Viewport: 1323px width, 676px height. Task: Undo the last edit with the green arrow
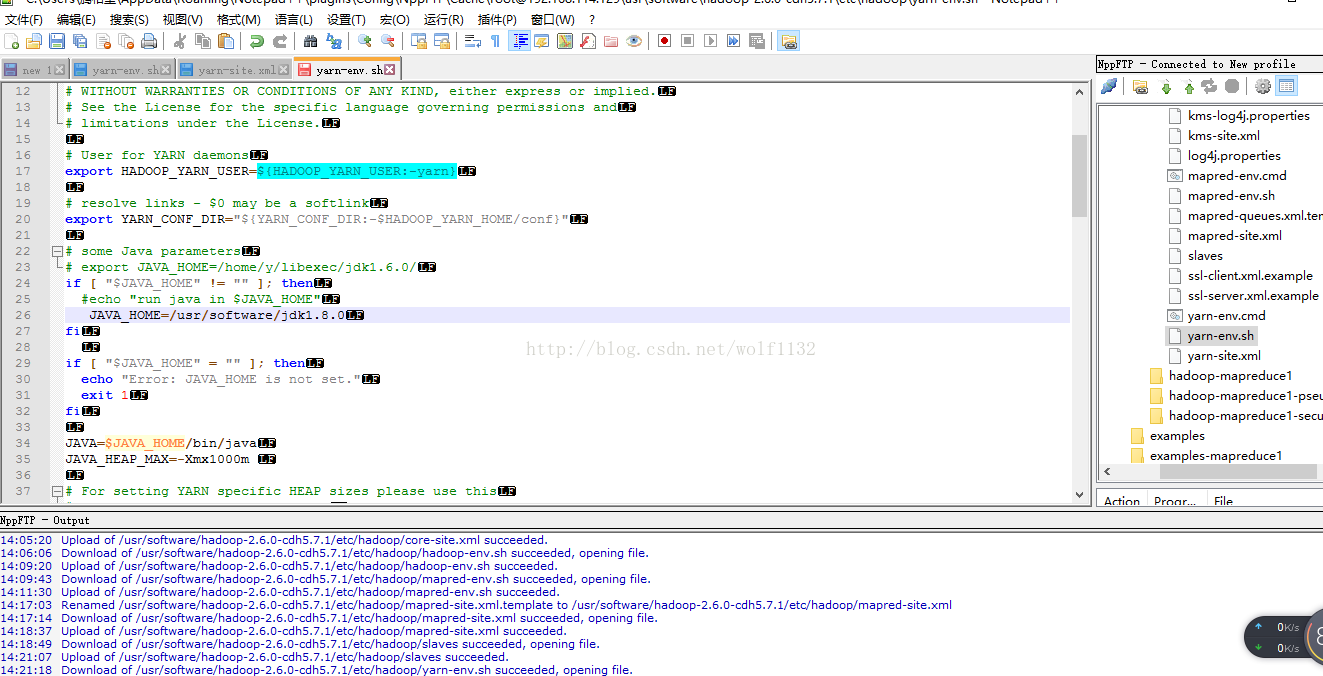257,41
